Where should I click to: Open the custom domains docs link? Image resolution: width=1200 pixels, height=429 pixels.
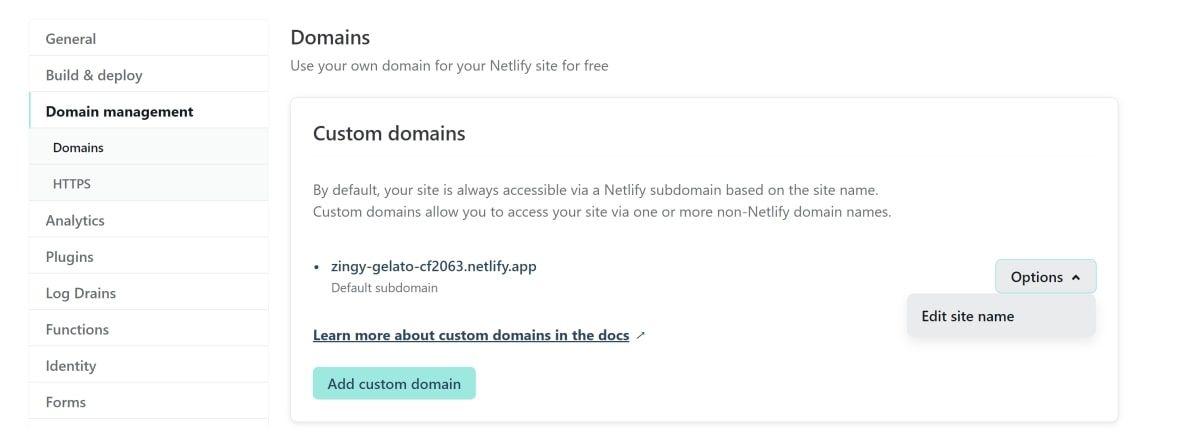tap(471, 336)
